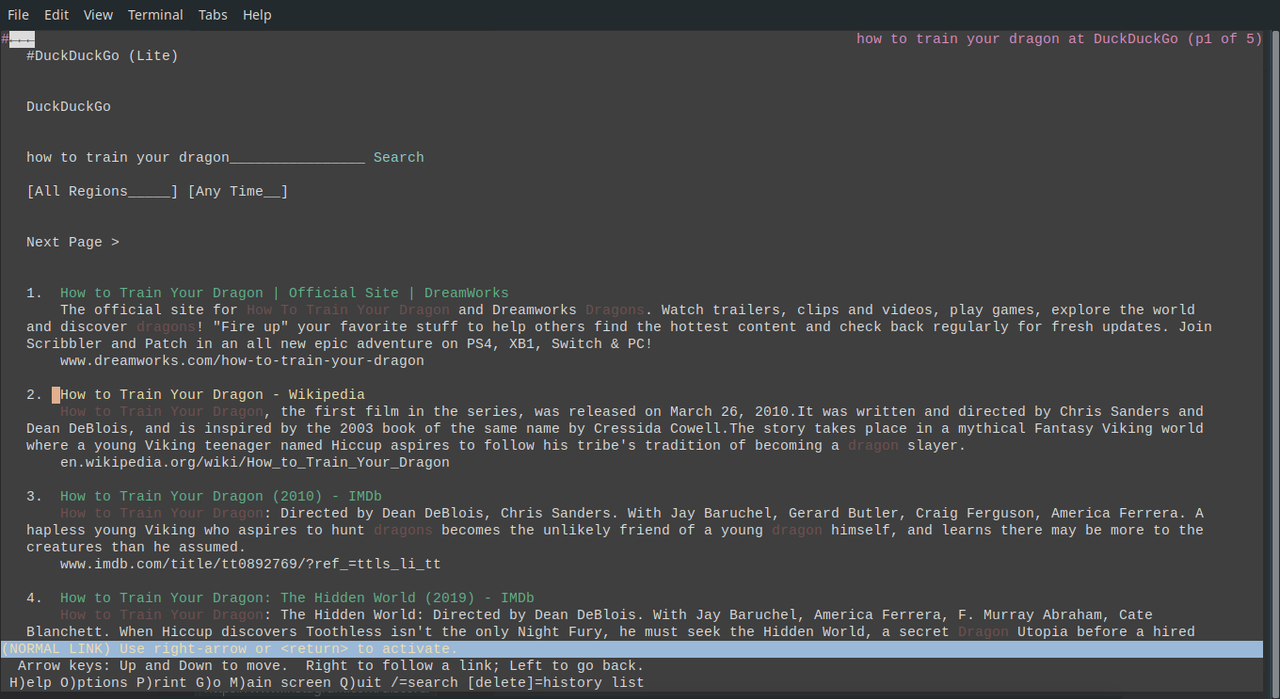Open the Tabs menu
Screen dimensions: 1280x699
click(x=213, y=15)
